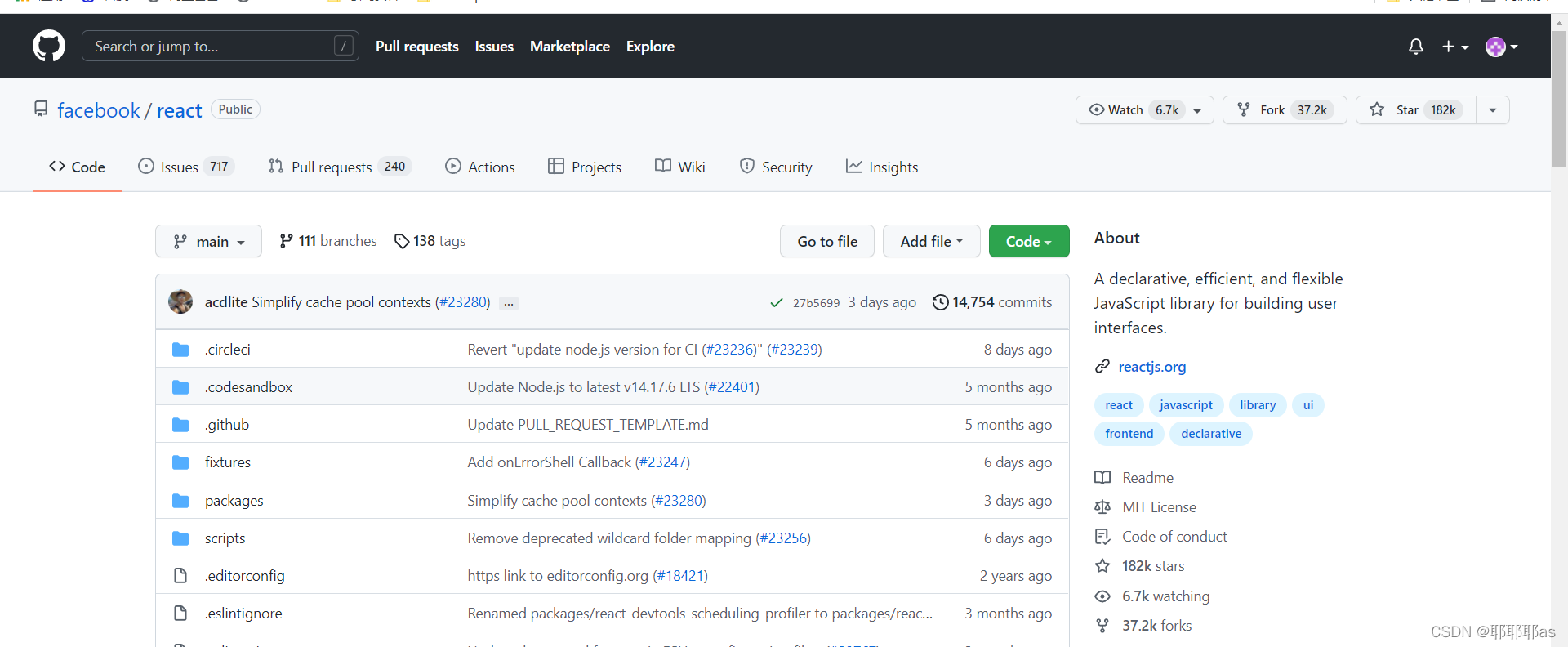Open pull request #18421 link
The image size is (1568, 647).
pos(680,575)
